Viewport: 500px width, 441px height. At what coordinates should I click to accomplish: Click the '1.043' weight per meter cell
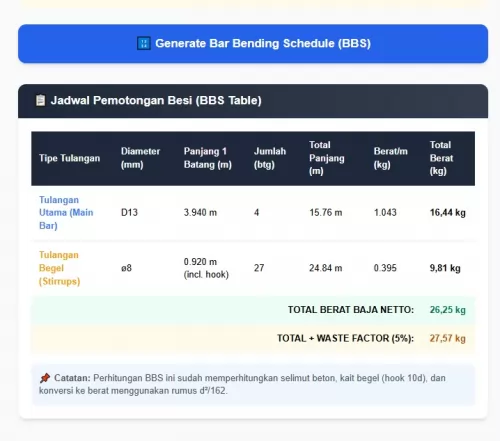coord(385,213)
